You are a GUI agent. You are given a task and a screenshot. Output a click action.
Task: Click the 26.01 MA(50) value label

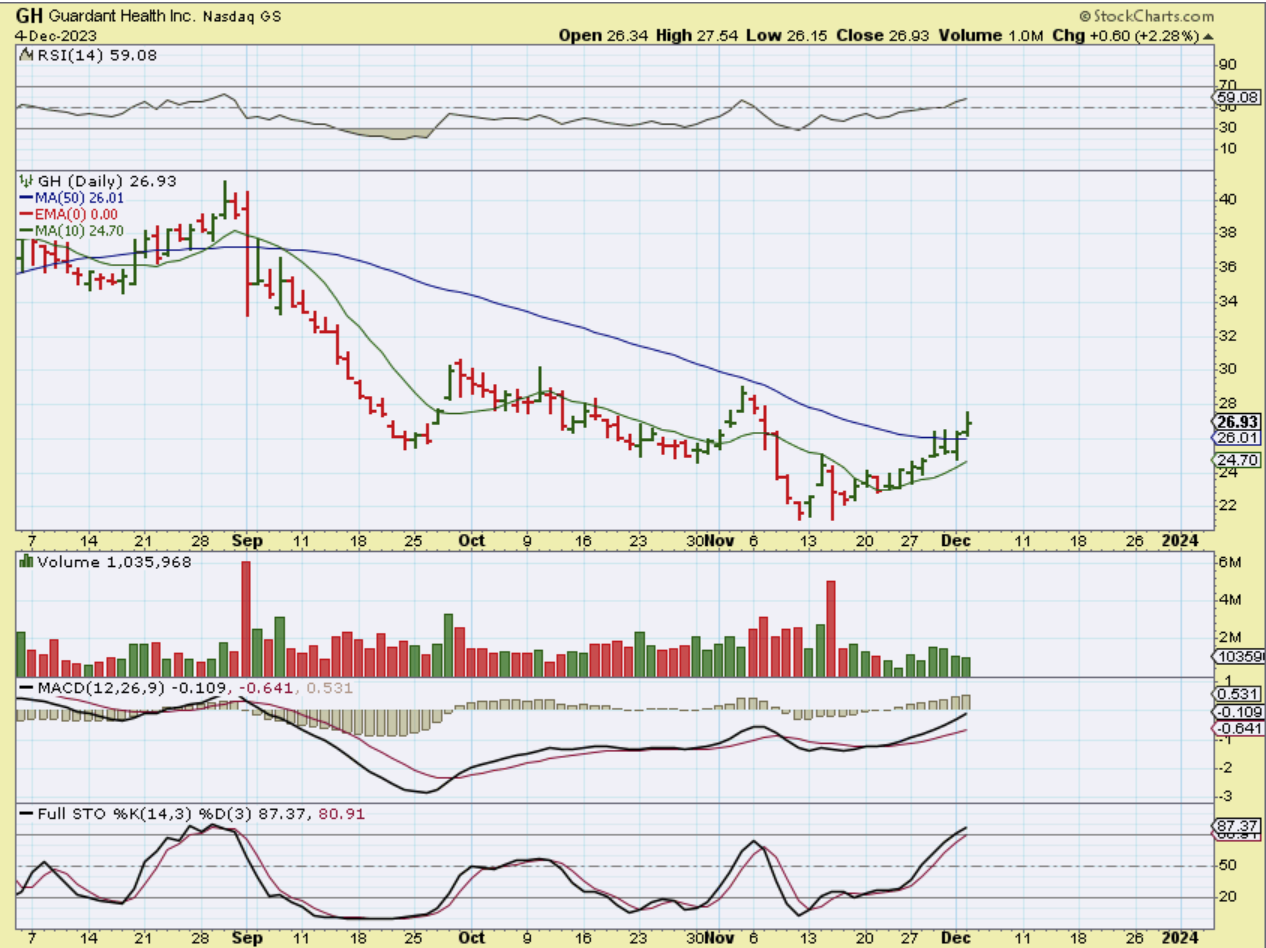[1237, 438]
